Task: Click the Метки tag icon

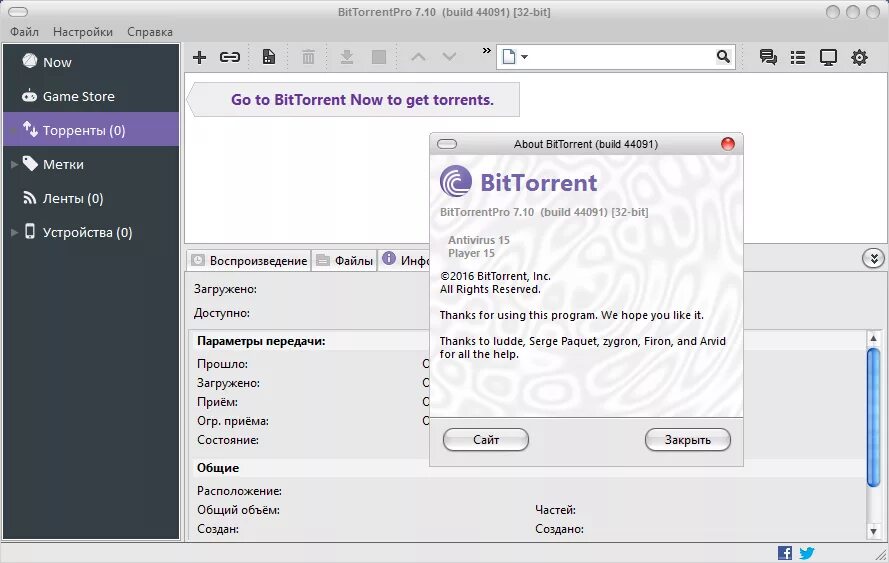Action: pos(30,163)
